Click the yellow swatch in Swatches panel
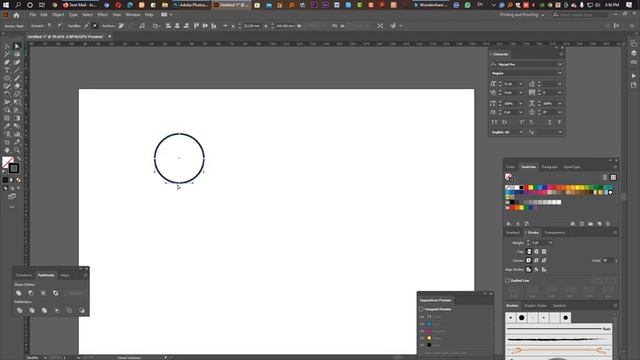Viewport: 640px width, 360px height. point(531,188)
